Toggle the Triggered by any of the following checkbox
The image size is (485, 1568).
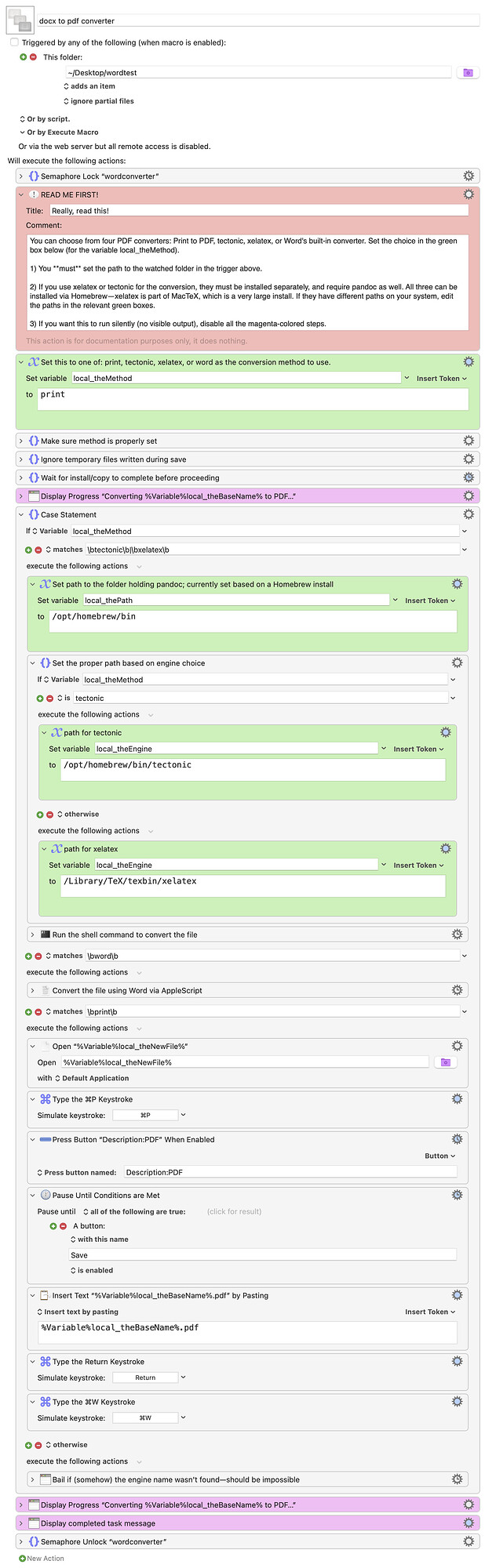[14, 42]
